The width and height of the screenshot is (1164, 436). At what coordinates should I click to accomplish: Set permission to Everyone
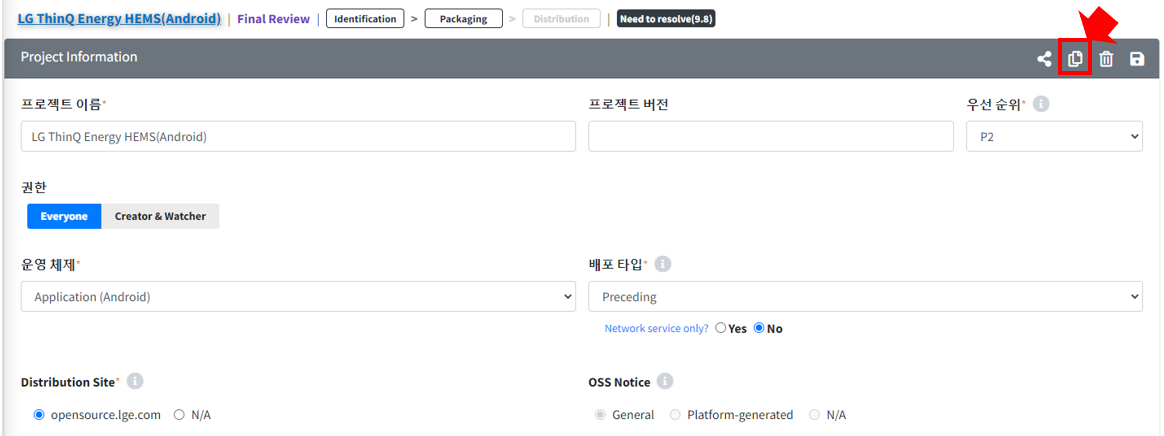(64, 216)
